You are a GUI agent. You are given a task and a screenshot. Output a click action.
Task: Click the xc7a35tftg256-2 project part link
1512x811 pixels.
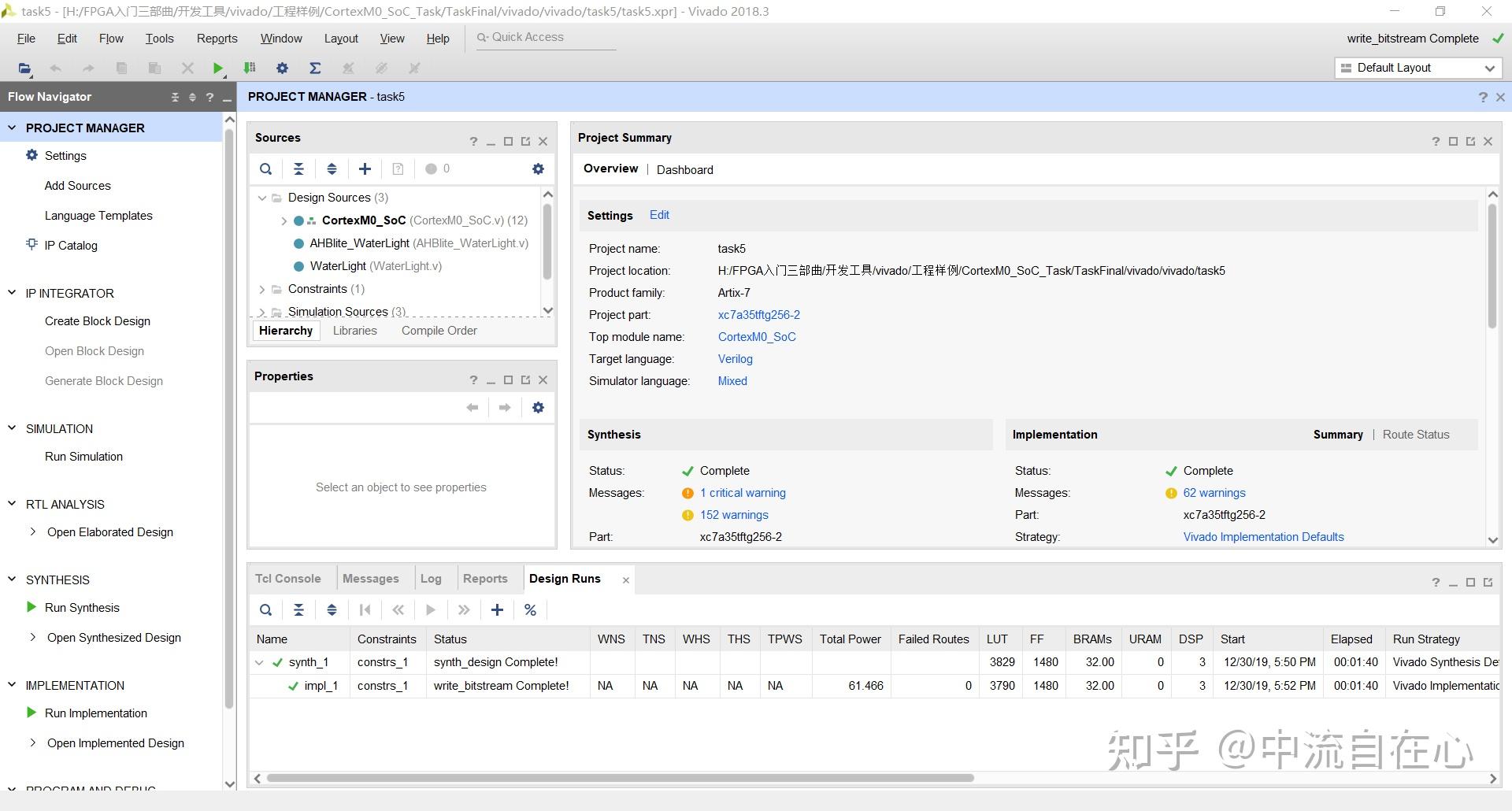point(758,314)
